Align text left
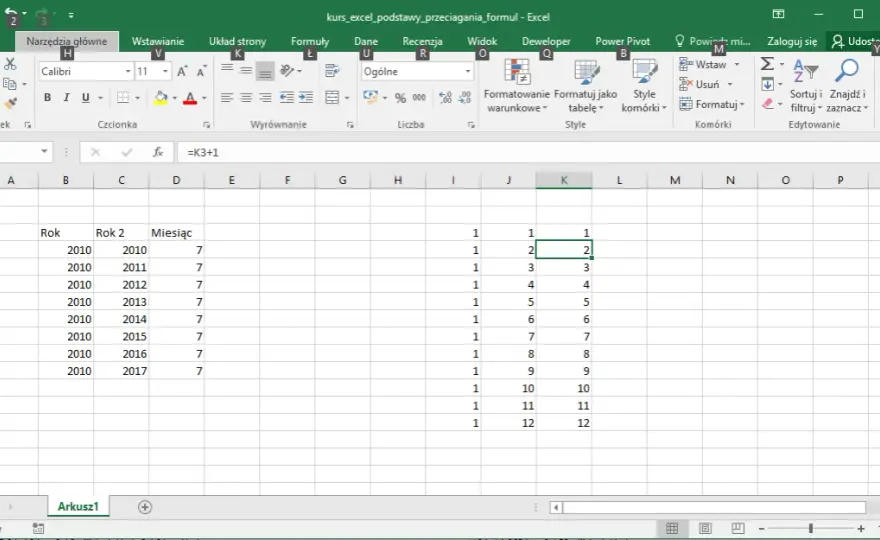Screen dimensions: 880x540 click(x=227, y=98)
